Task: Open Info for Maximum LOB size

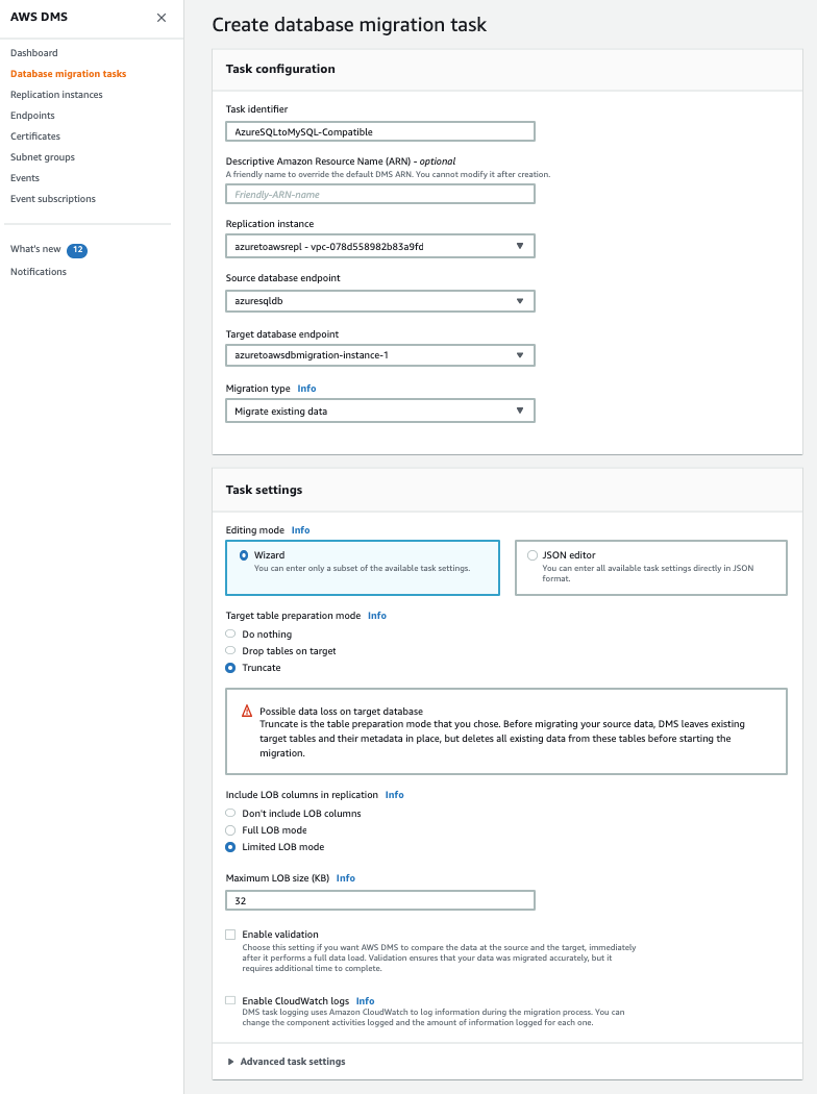Action: [x=346, y=878]
